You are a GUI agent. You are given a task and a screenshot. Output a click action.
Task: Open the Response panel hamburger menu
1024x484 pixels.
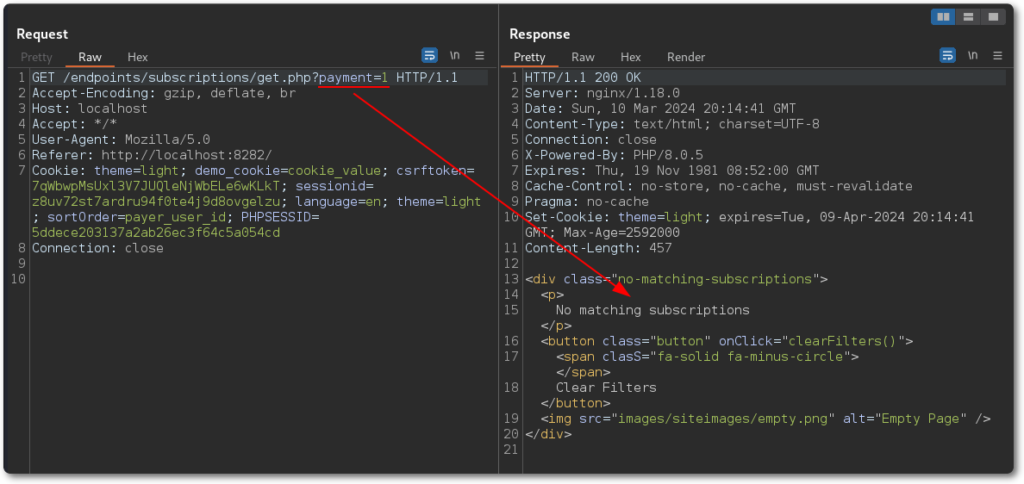click(996, 56)
